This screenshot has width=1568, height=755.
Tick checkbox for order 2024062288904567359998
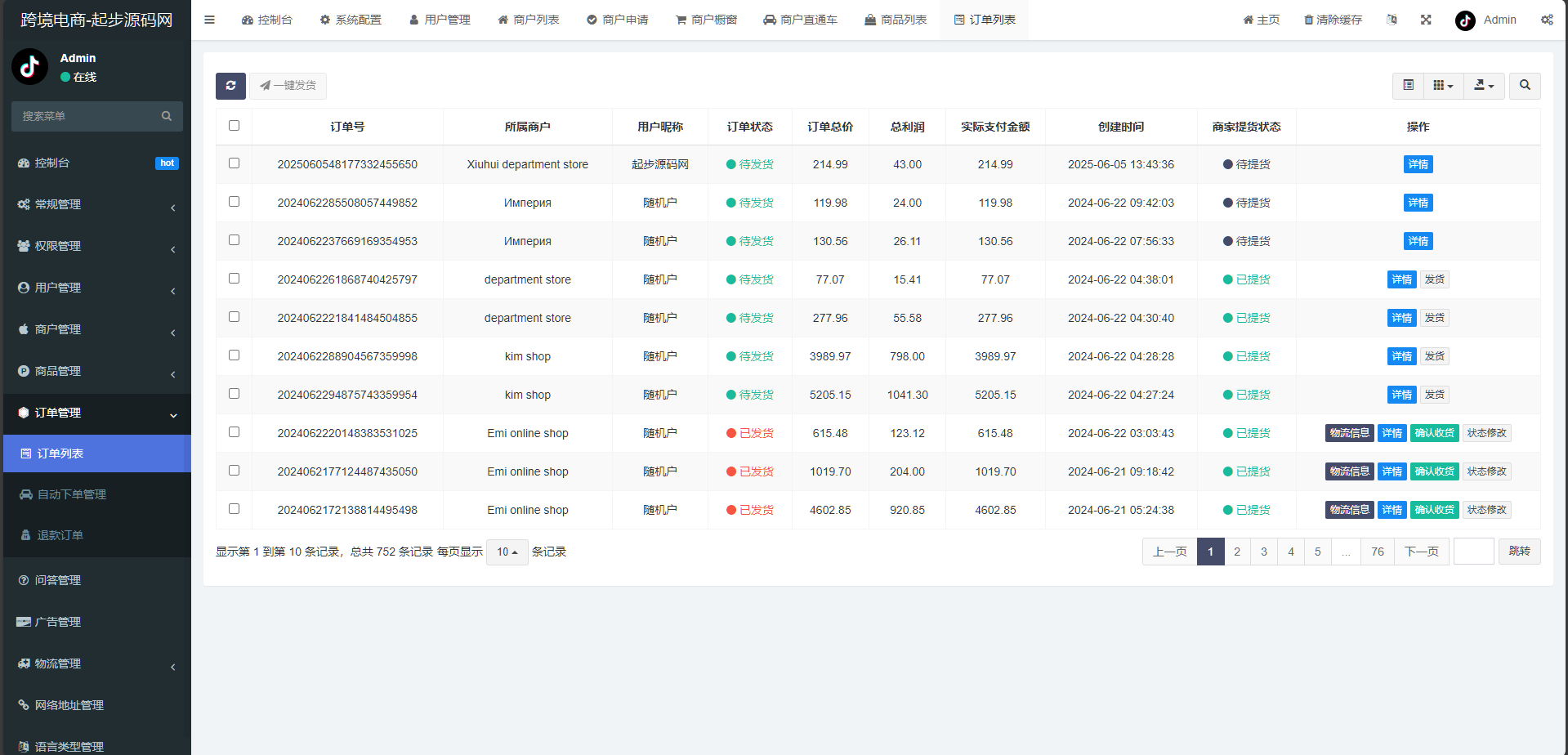[x=234, y=355]
